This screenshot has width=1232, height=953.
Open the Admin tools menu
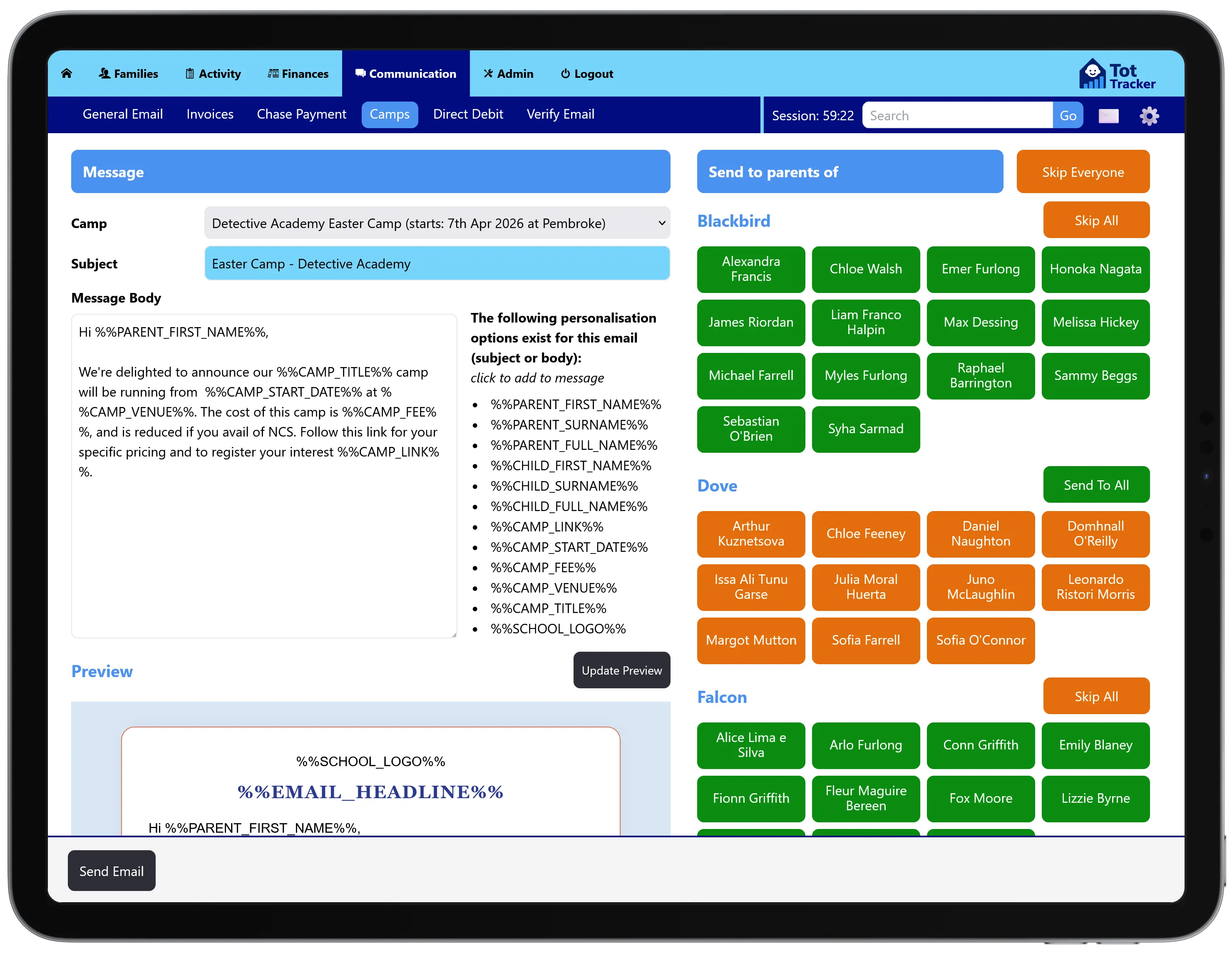tap(508, 74)
